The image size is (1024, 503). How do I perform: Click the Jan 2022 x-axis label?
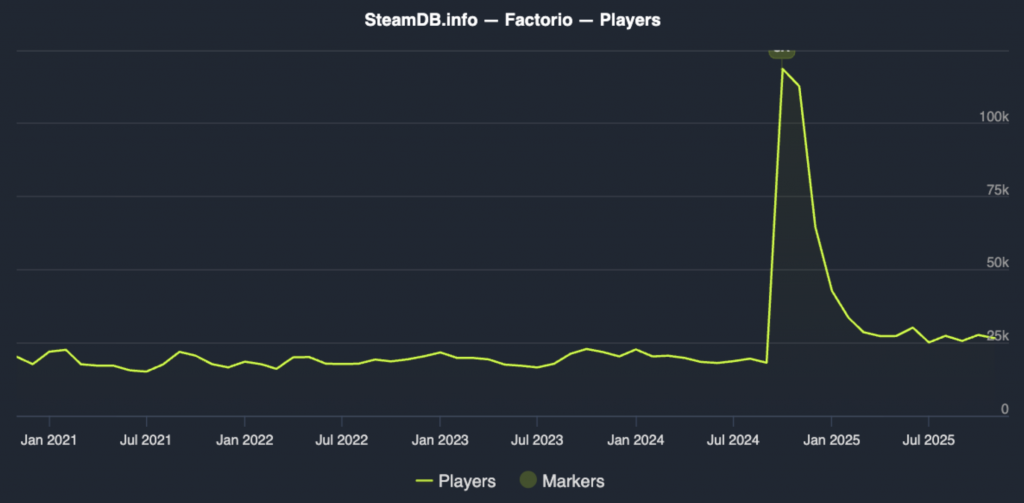coord(244,439)
